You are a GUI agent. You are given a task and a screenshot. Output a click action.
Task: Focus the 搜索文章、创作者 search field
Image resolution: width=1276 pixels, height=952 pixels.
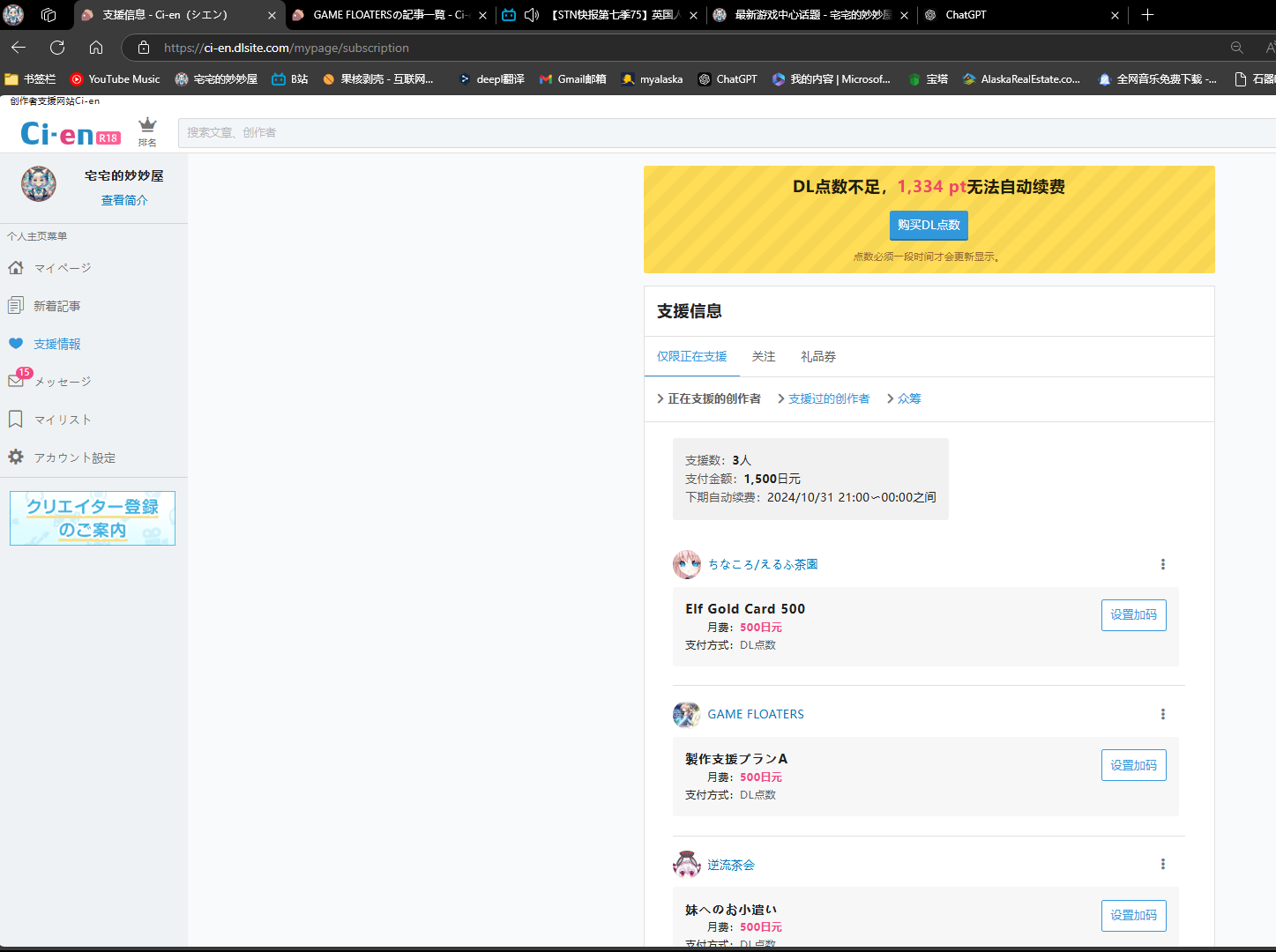click(727, 132)
